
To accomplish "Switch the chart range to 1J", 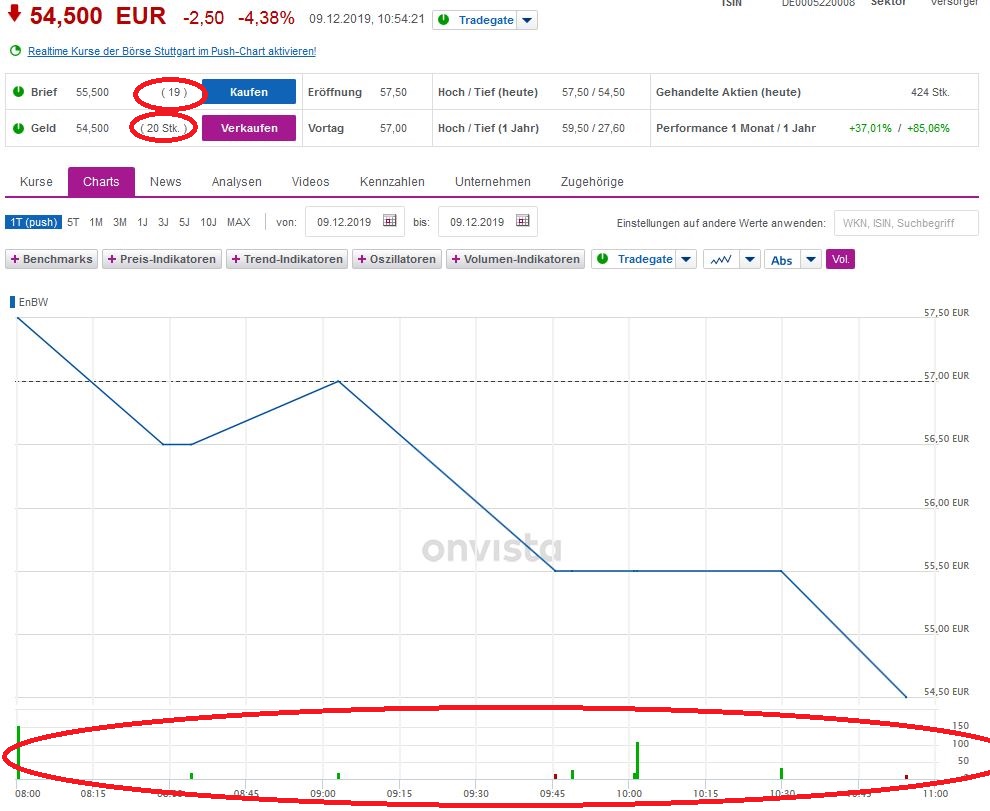I will coord(143,222).
